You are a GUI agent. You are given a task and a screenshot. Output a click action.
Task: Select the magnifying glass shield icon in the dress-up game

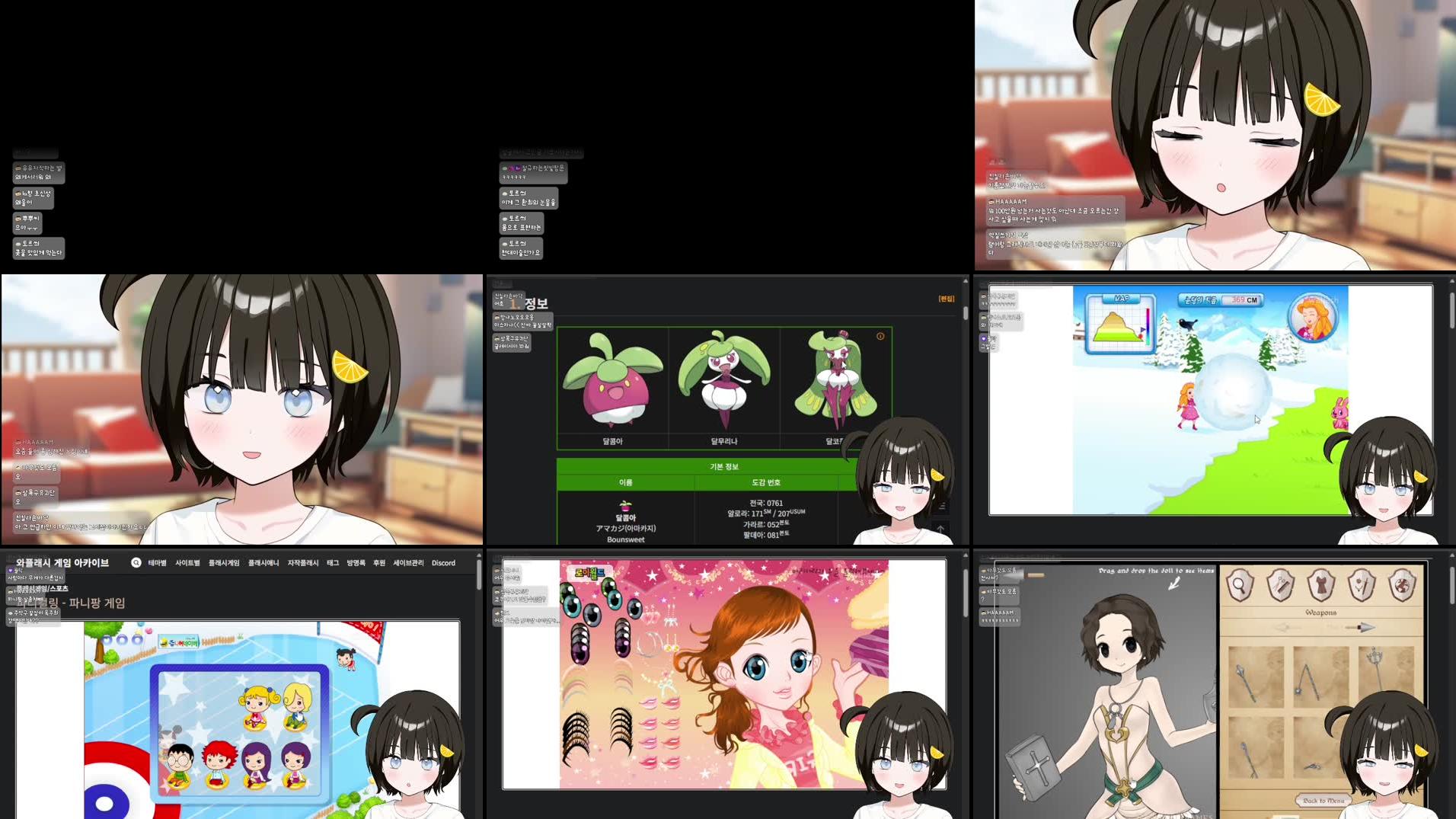(1240, 585)
